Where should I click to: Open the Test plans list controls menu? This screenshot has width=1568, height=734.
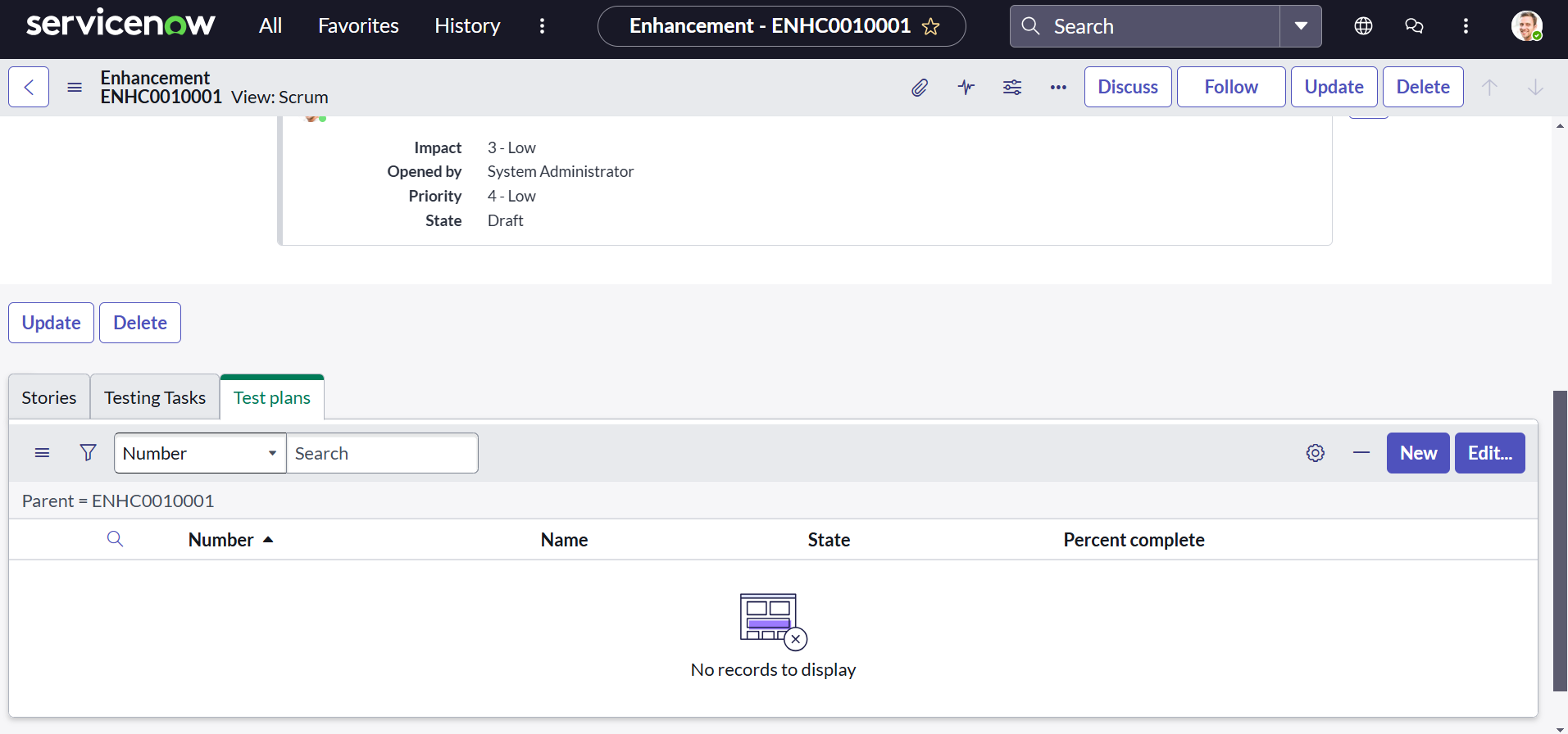click(x=43, y=453)
